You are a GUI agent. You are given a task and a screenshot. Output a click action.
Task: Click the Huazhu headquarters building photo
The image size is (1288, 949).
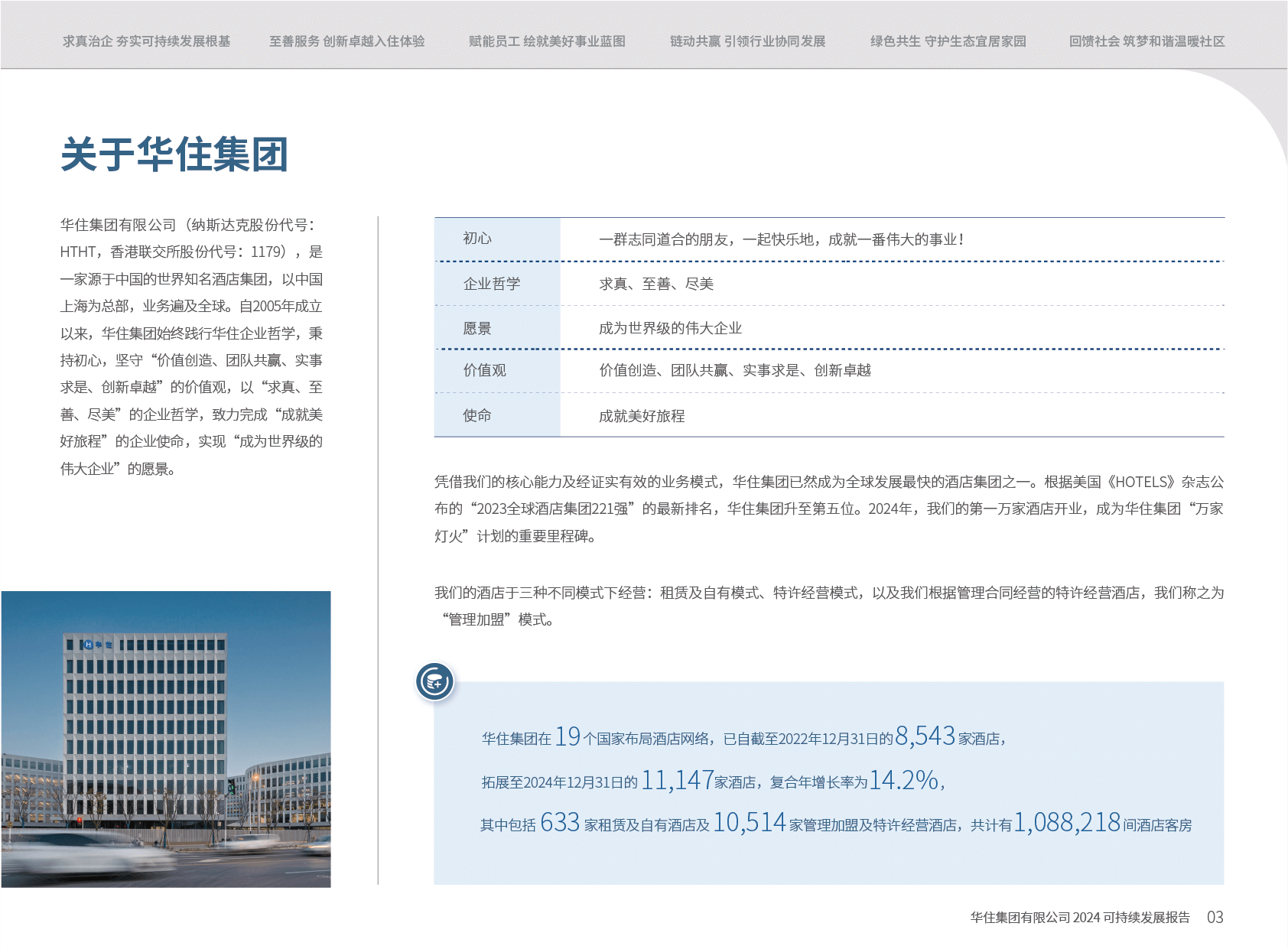[x=166, y=739]
